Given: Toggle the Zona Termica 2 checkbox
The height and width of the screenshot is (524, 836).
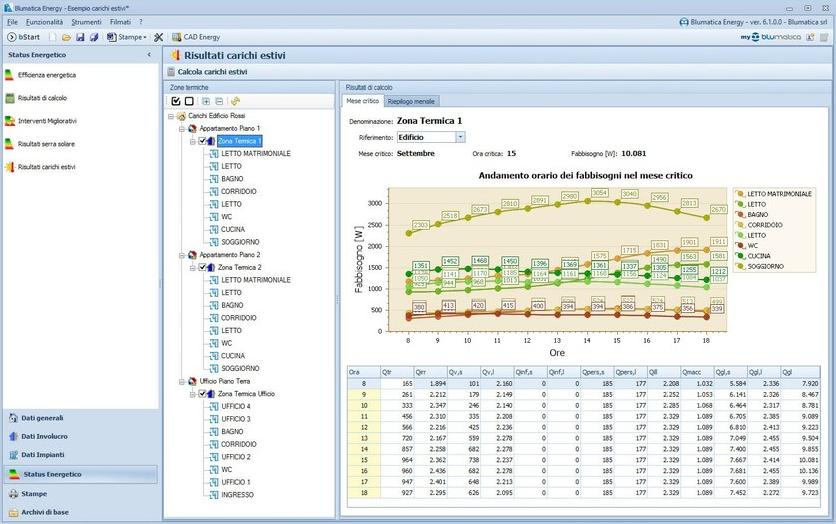Looking at the screenshot, I should click(203, 267).
